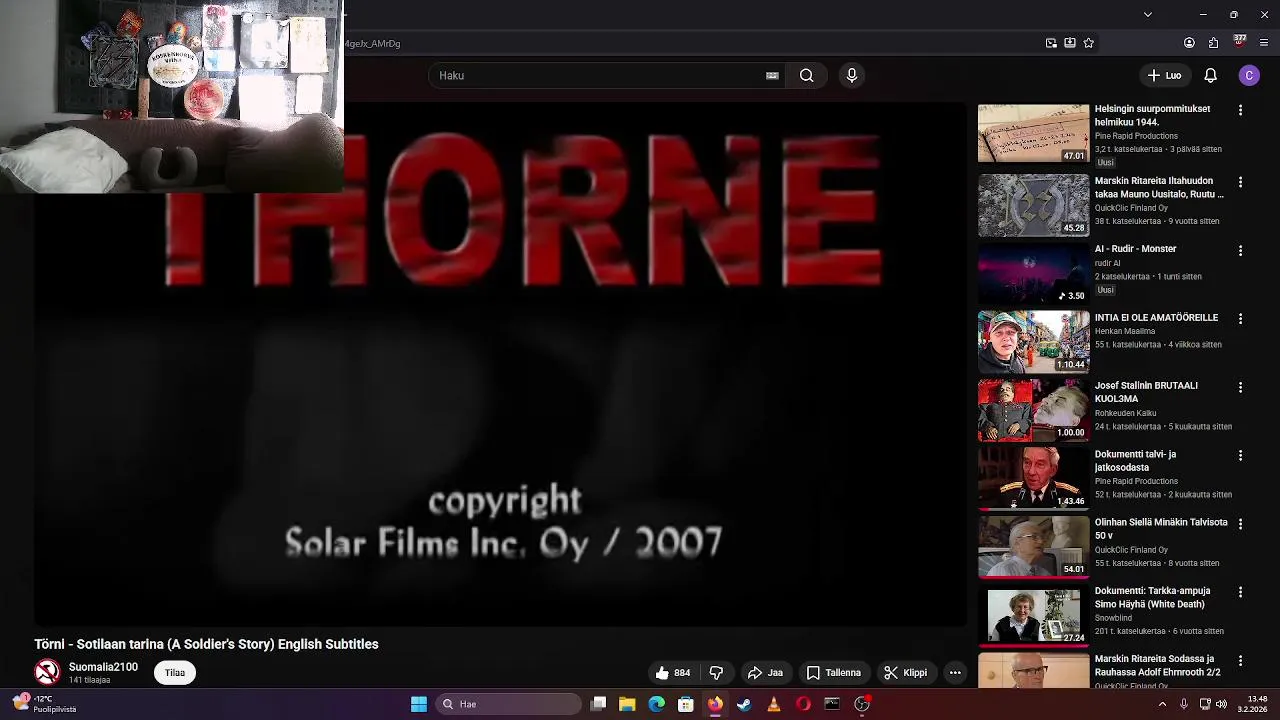Open Pine Rapid Productions channel under Helsingin video
This screenshot has height=720, width=1280.
[1136, 136]
